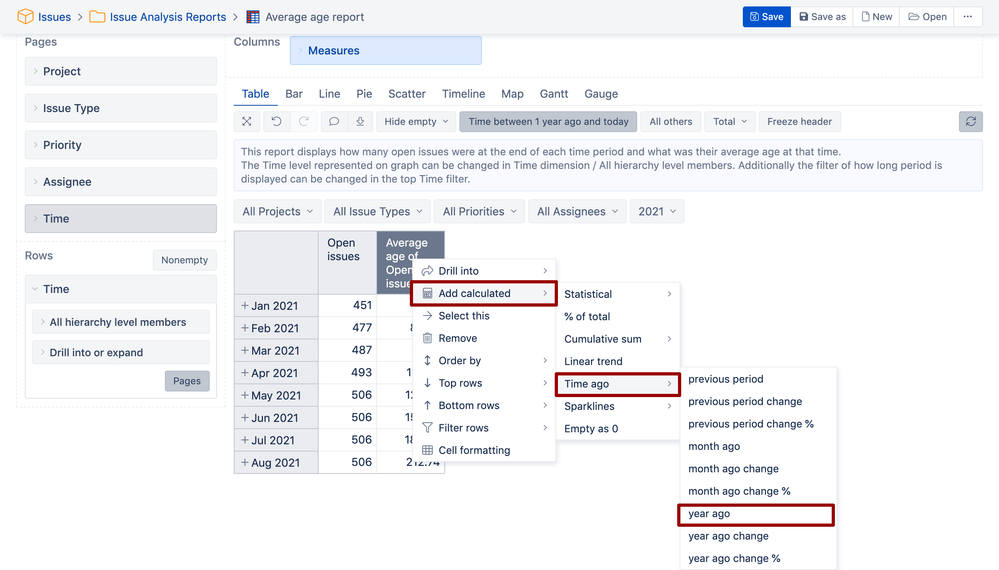Open the All Issue Types filter dropdown

click(x=378, y=211)
